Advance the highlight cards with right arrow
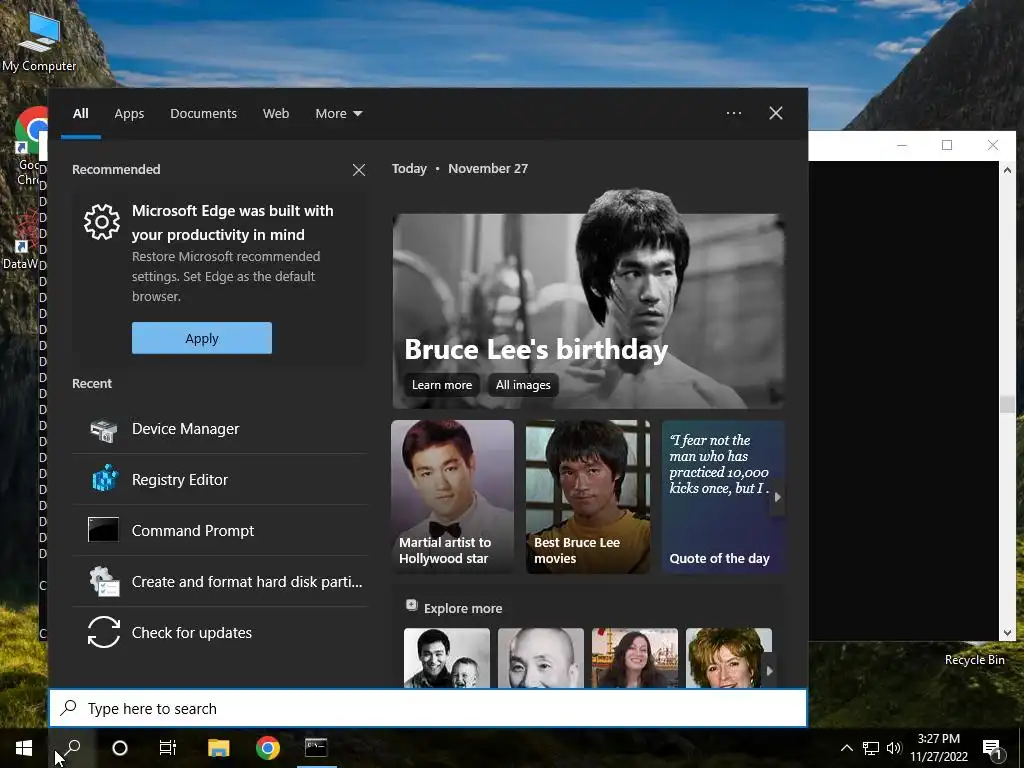Viewport: 1024px width, 768px height. [x=777, y=497]
